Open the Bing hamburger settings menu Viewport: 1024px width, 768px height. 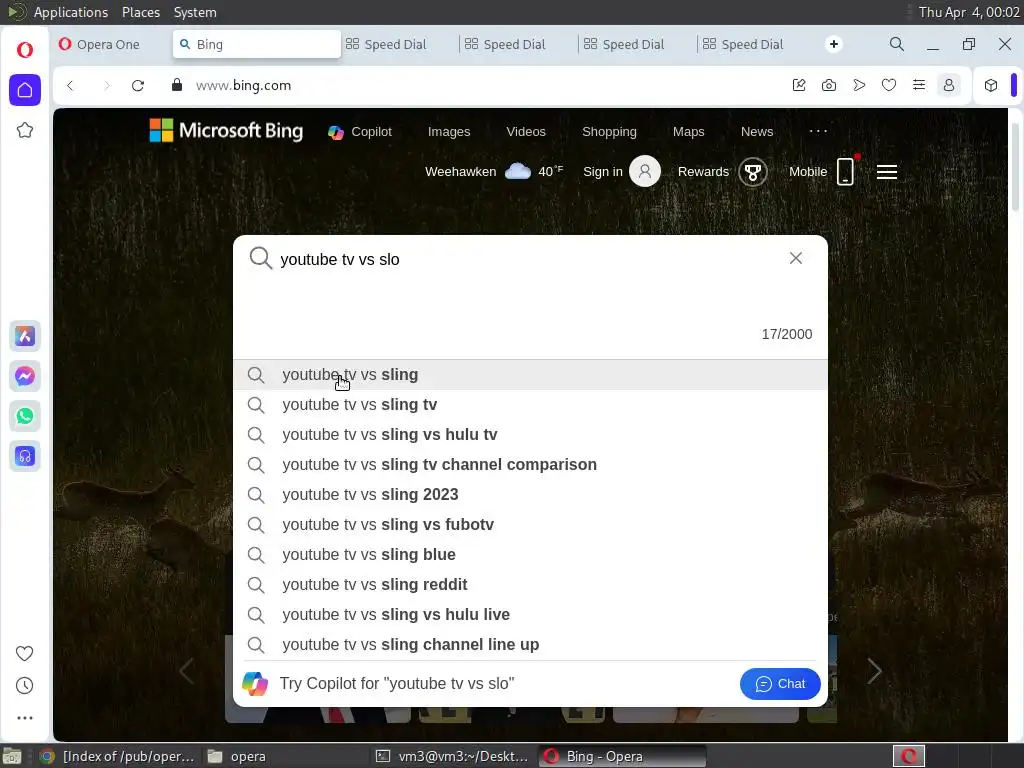[x=886, y=172]
